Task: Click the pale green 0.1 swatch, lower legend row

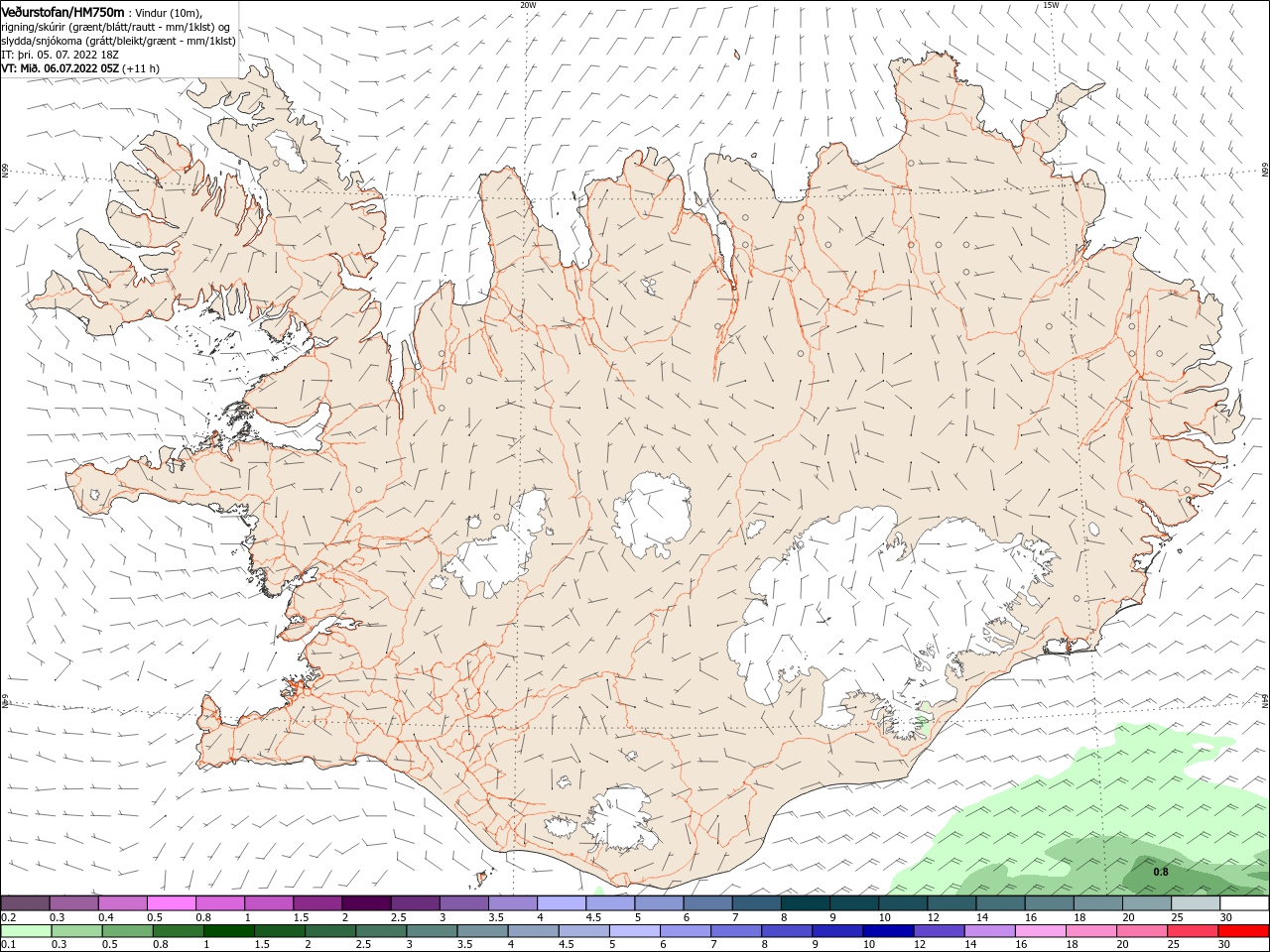Action: (x=26, y=932)
